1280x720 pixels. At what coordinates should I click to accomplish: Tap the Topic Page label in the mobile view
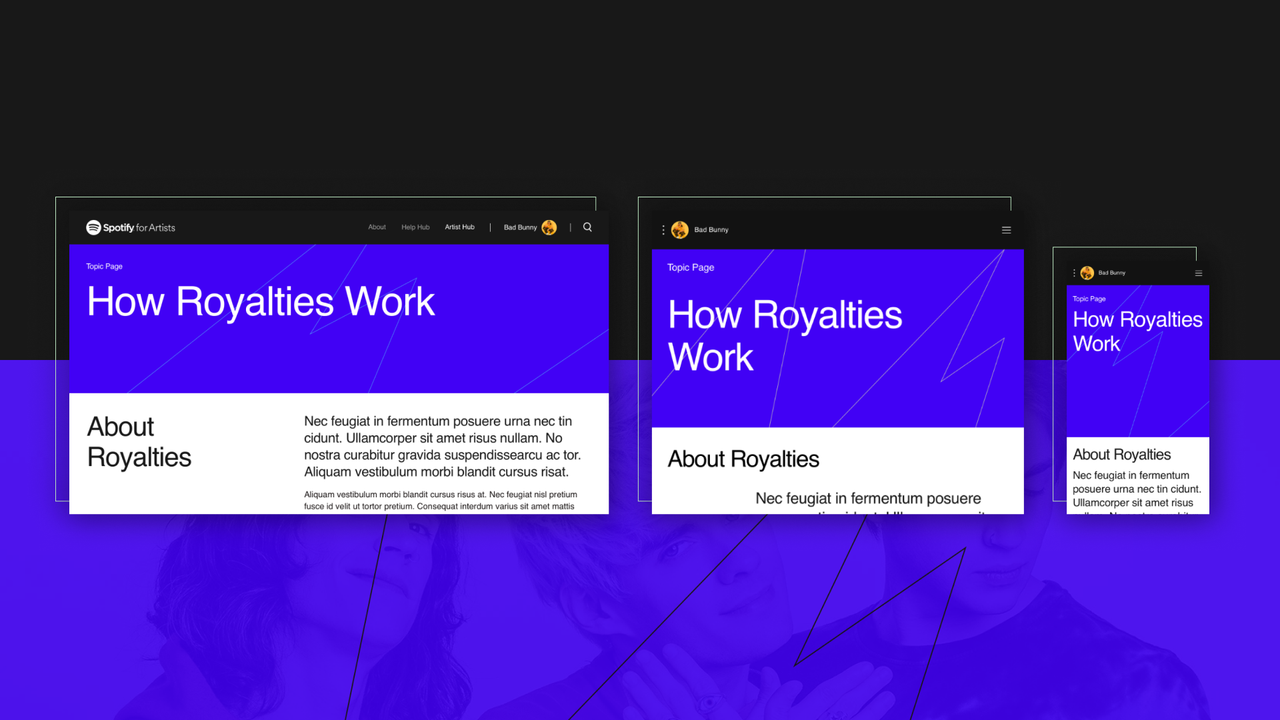(1089, 299)
